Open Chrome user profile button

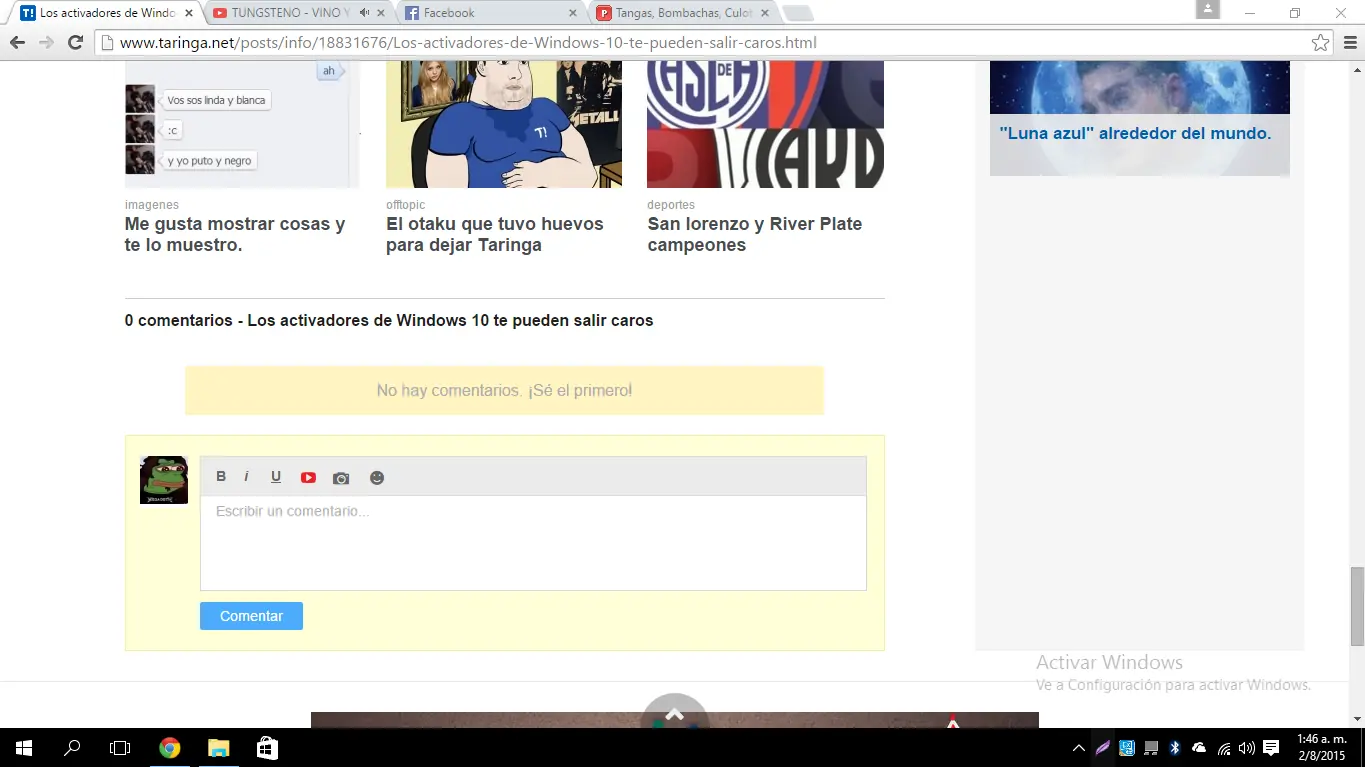coord(1208,9)
